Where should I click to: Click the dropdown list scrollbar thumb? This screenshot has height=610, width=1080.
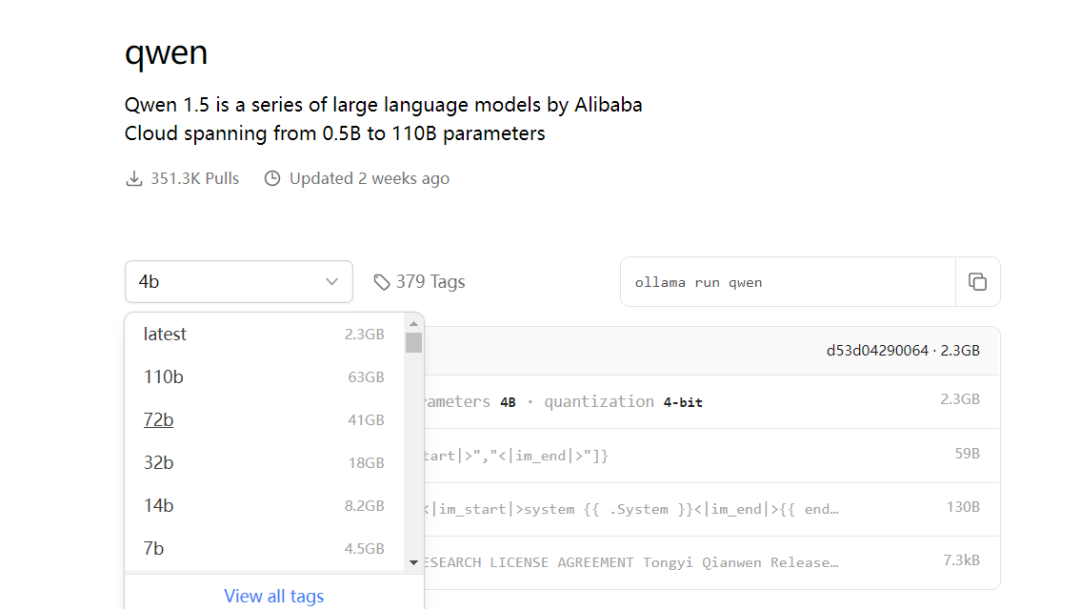coord(413,342)
